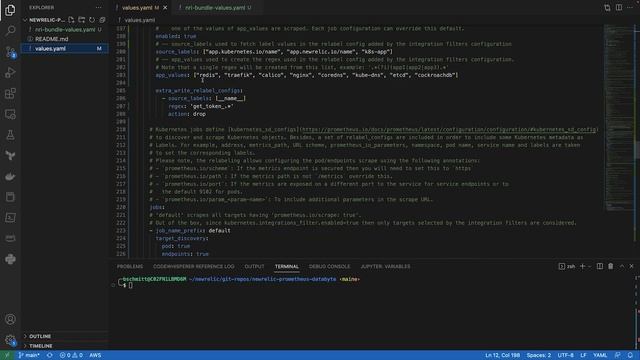
Task: Open nri-bundle-values.yaml in file tree
Action: tap(65, 29)
